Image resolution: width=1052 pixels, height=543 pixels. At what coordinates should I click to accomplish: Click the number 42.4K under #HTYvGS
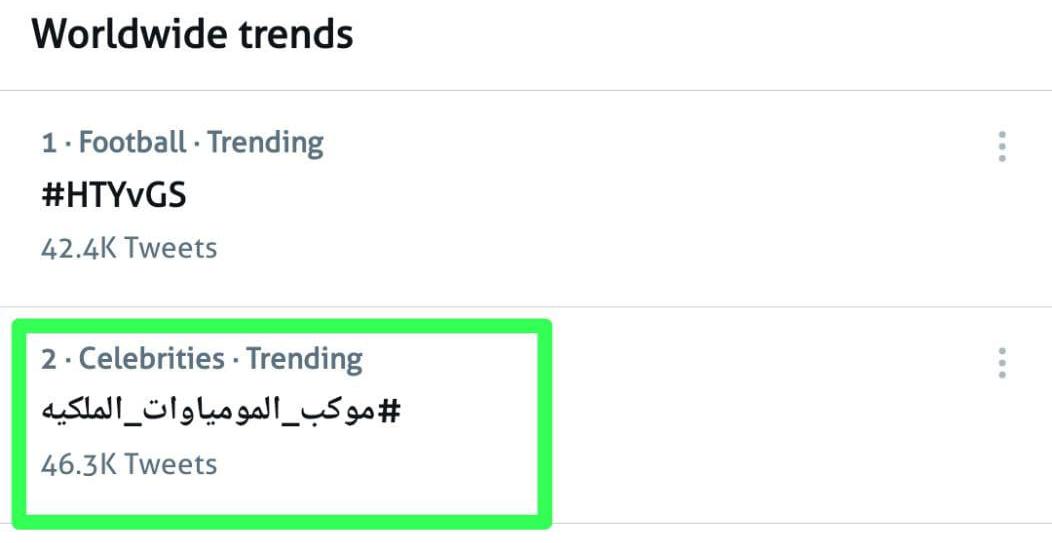(x=79, y=247)
